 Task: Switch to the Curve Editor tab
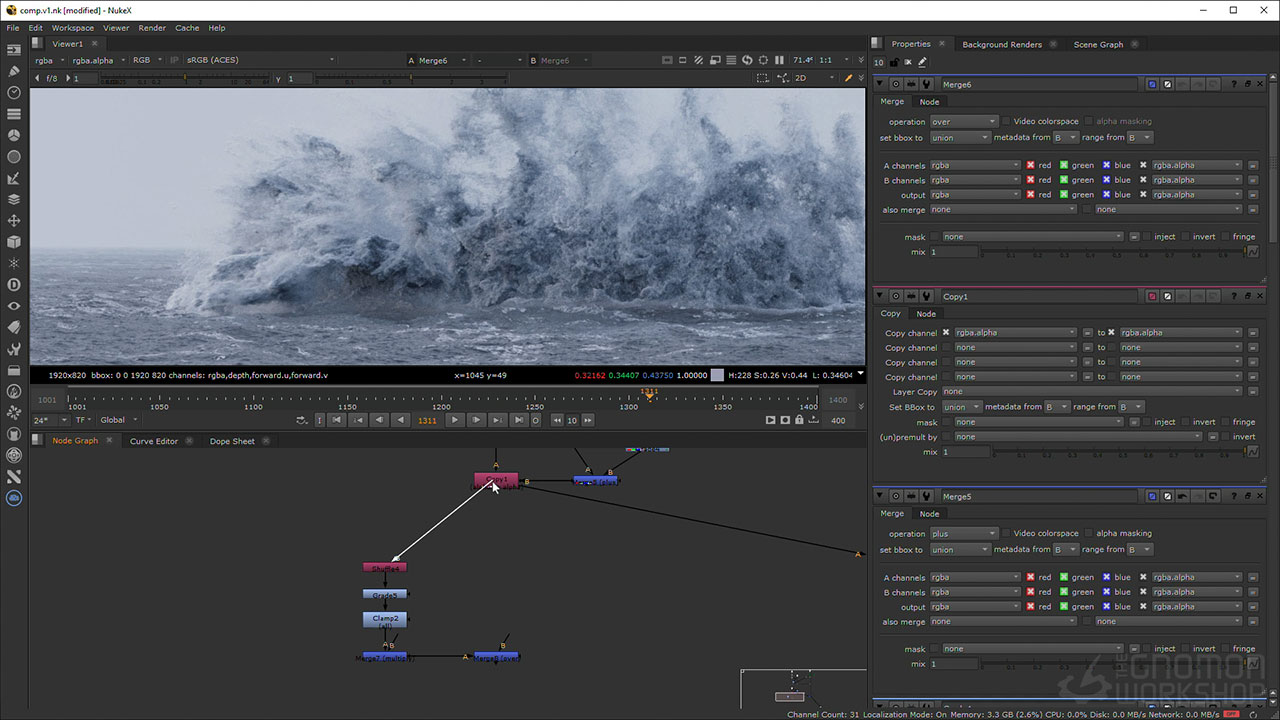(x=154, y=441)
